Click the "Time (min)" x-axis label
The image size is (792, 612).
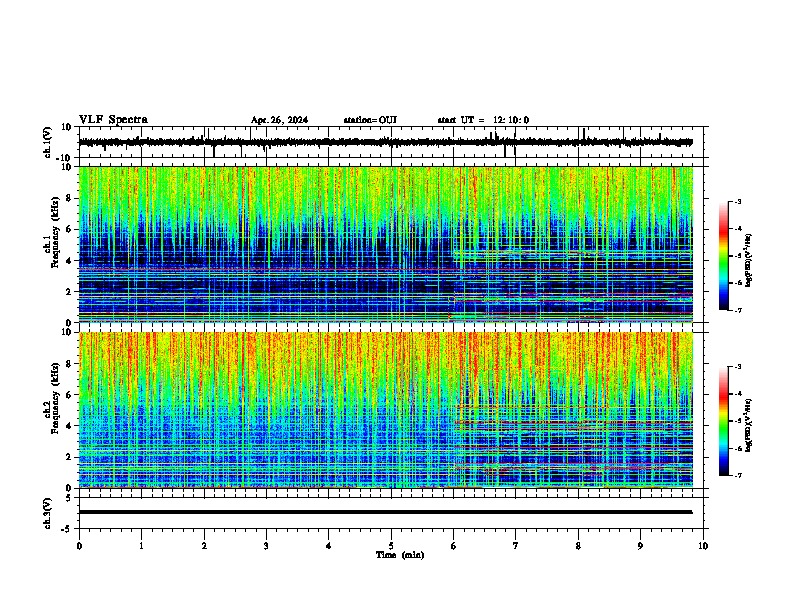coord(400,555)
